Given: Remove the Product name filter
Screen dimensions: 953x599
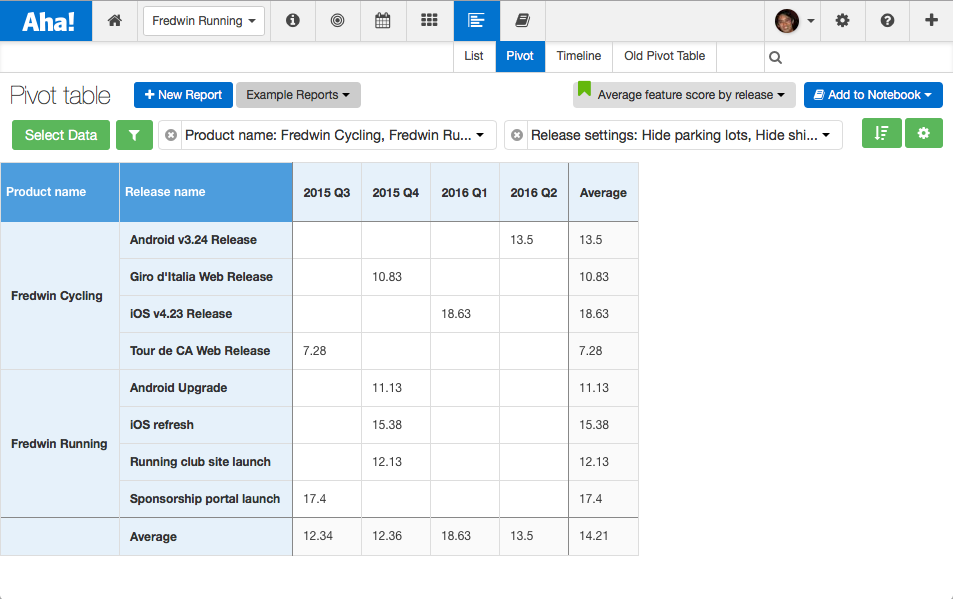Looking at the screenshot, I should pos(171,135).
